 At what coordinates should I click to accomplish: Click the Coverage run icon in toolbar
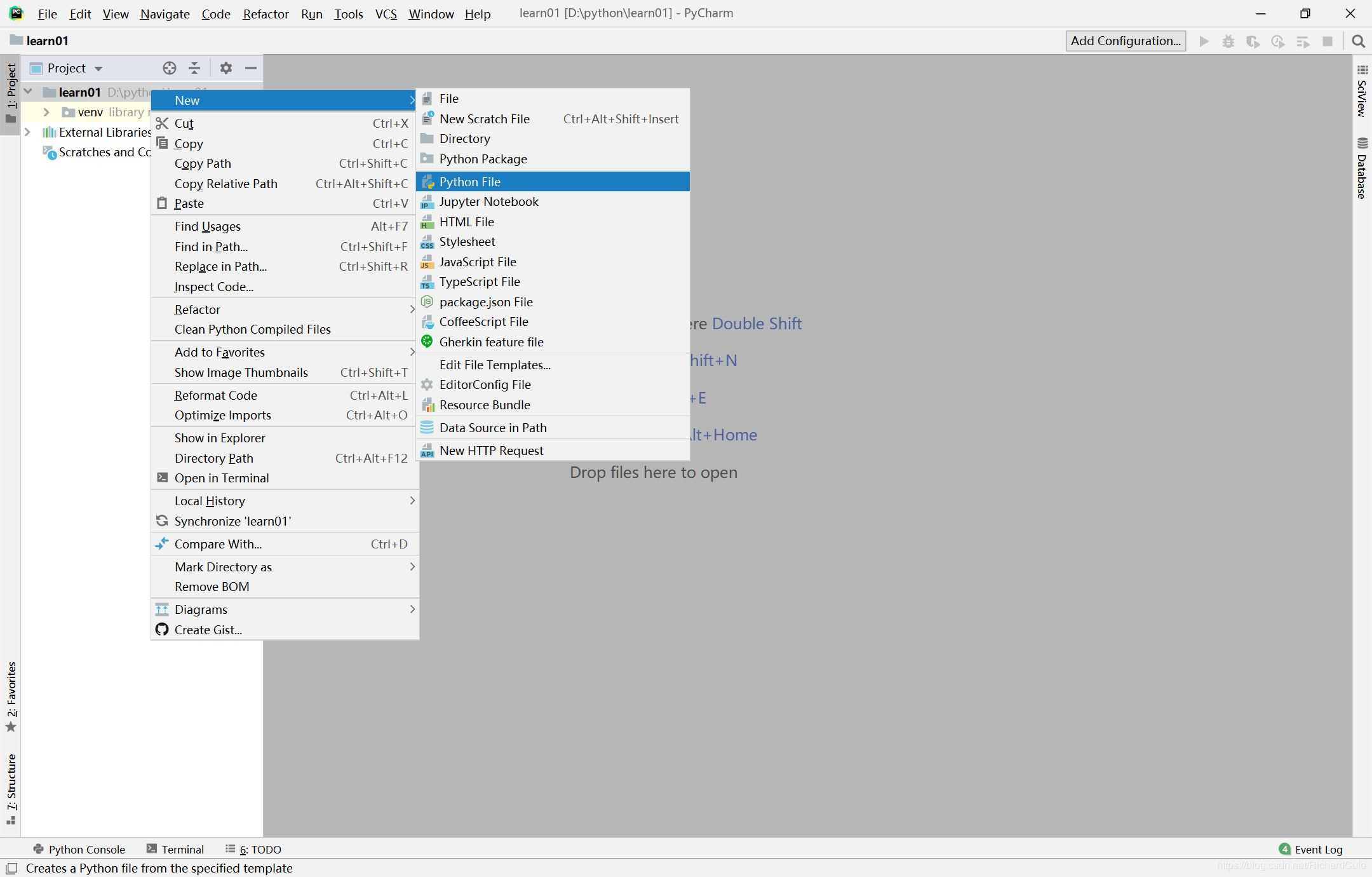pos(1253,41)
